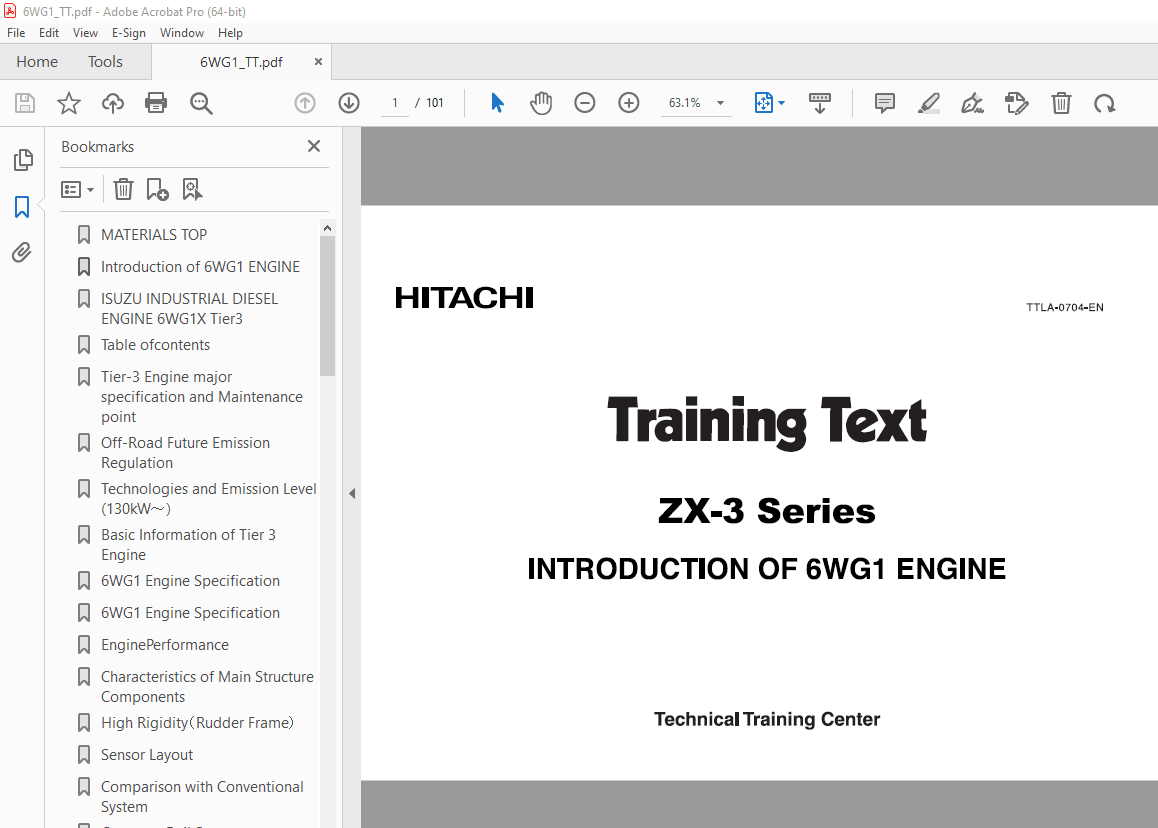Open the Edit menu
This screenshot has width=1158, height=828.
pyautogui.click(x=49, y=32)
